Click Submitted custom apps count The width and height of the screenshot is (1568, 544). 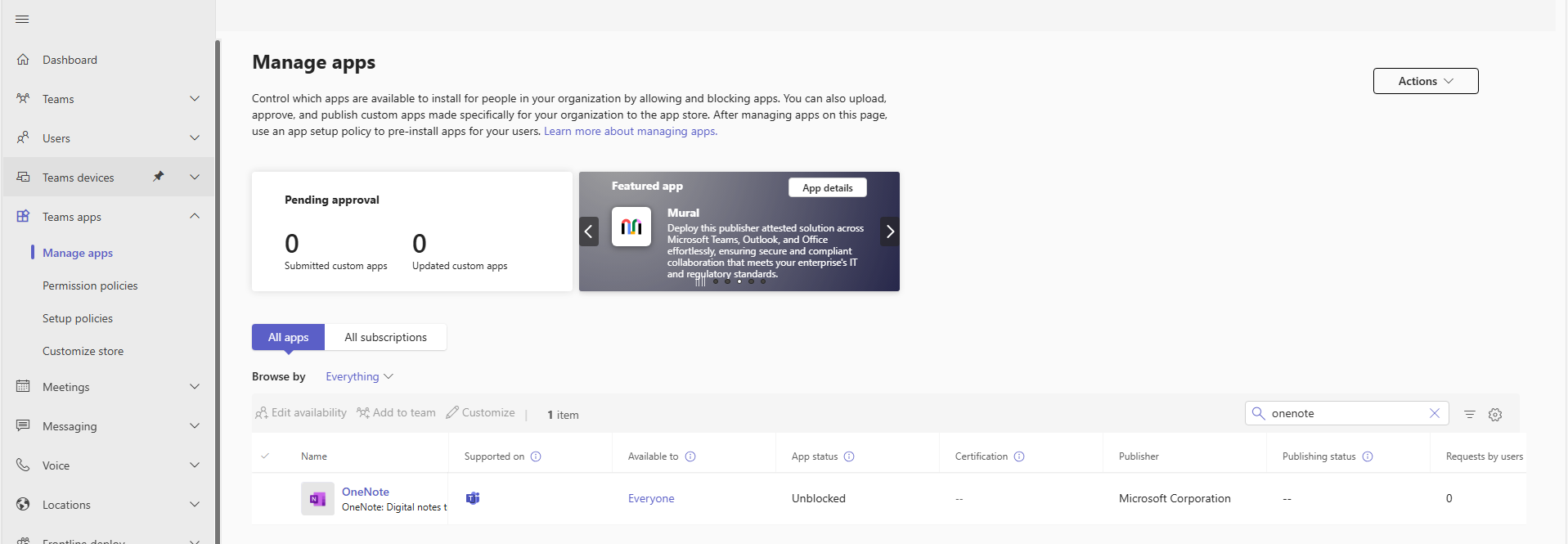(292, 244)
